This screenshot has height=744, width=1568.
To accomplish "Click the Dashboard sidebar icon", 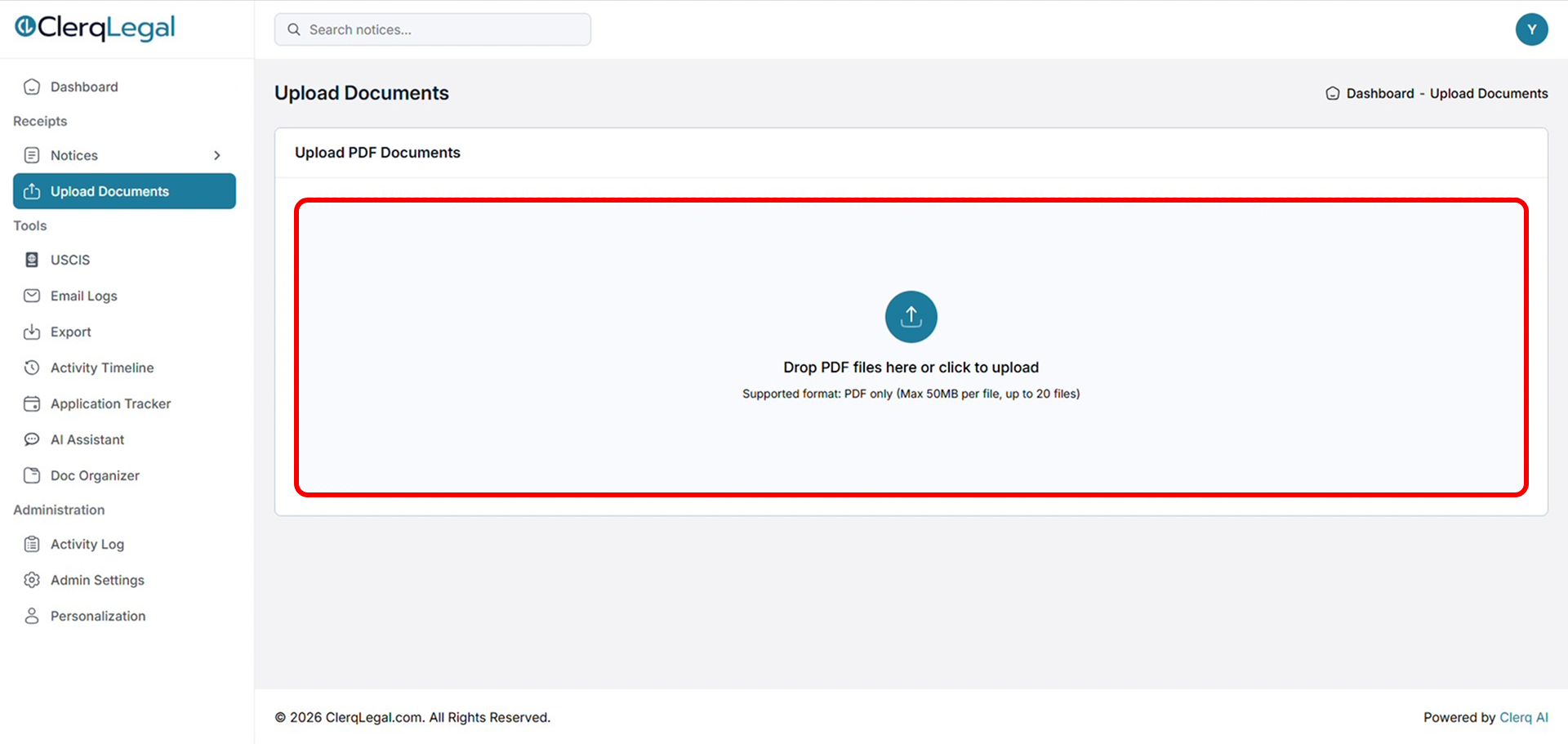I will coord(32,87).
